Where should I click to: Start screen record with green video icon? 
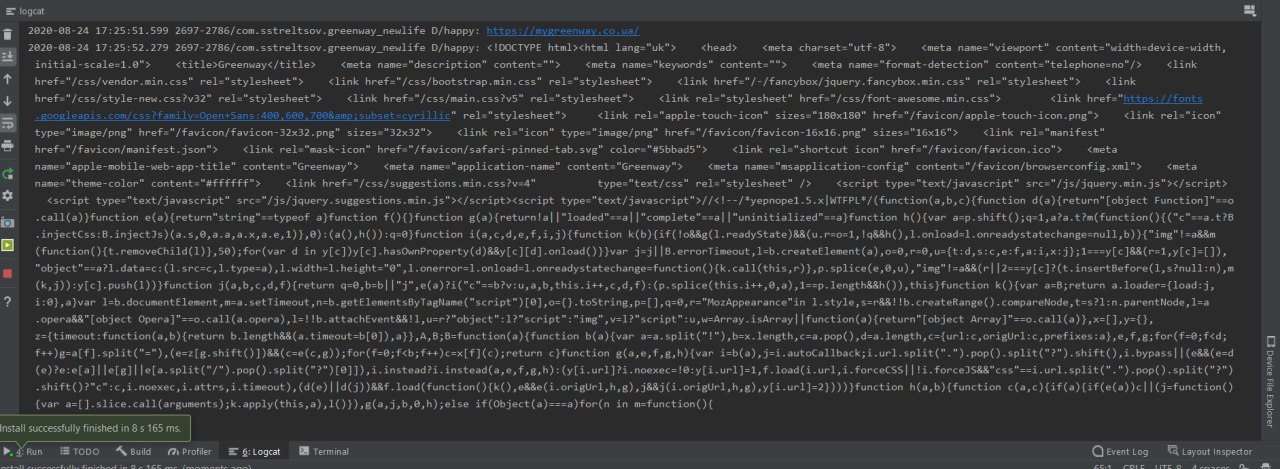[x=8, y=244]
